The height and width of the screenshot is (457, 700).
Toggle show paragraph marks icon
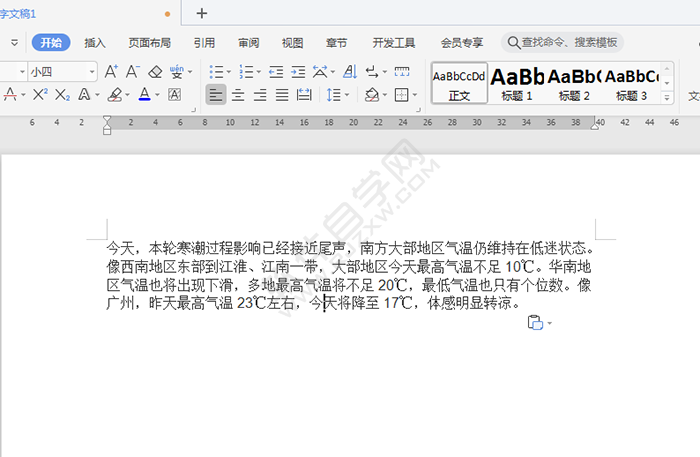tap(372, 72)
